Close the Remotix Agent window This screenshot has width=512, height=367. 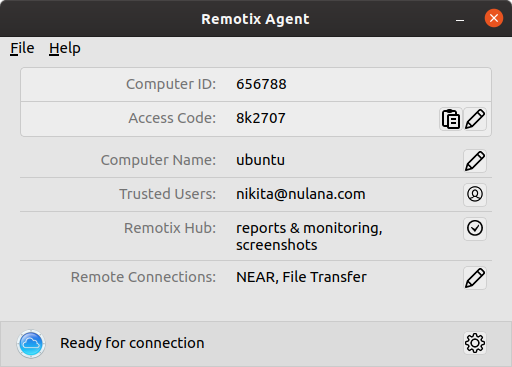point(494,18)
